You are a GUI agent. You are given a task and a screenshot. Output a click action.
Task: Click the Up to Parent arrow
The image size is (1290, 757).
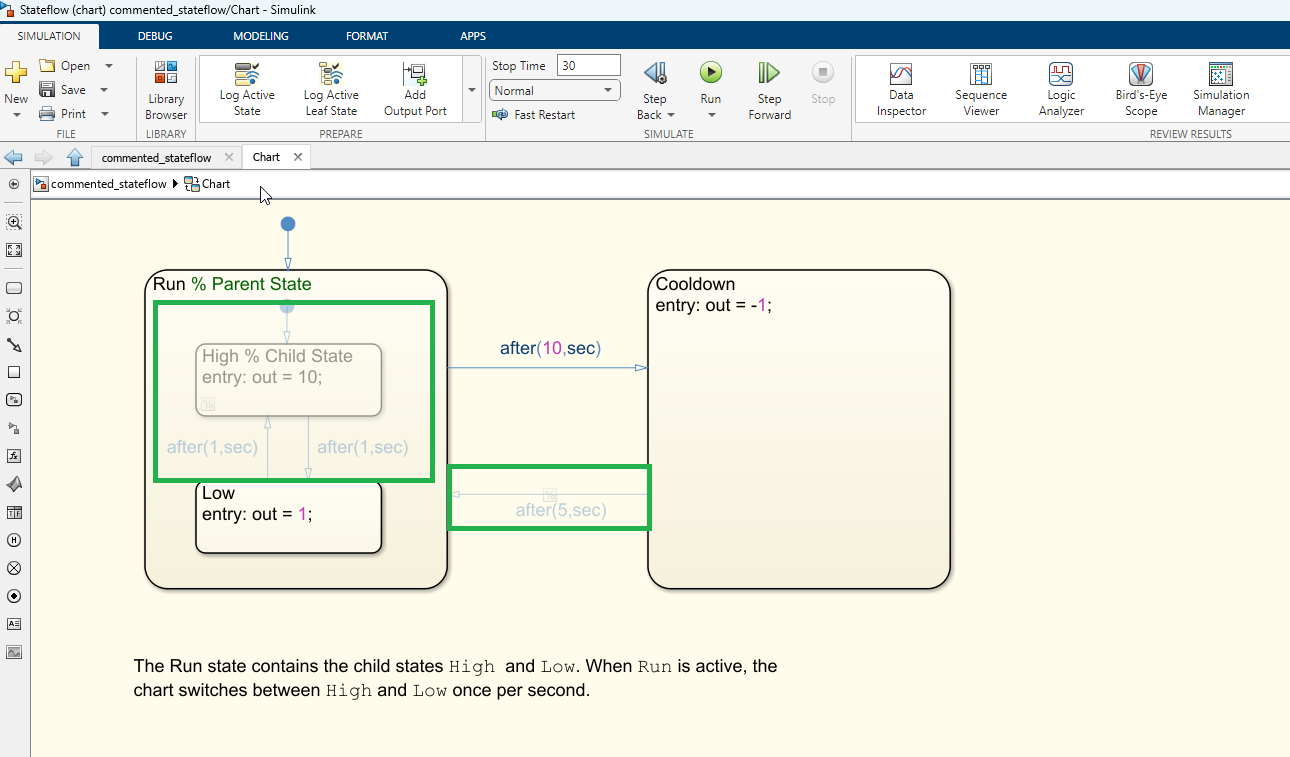[x=74, y=157]
